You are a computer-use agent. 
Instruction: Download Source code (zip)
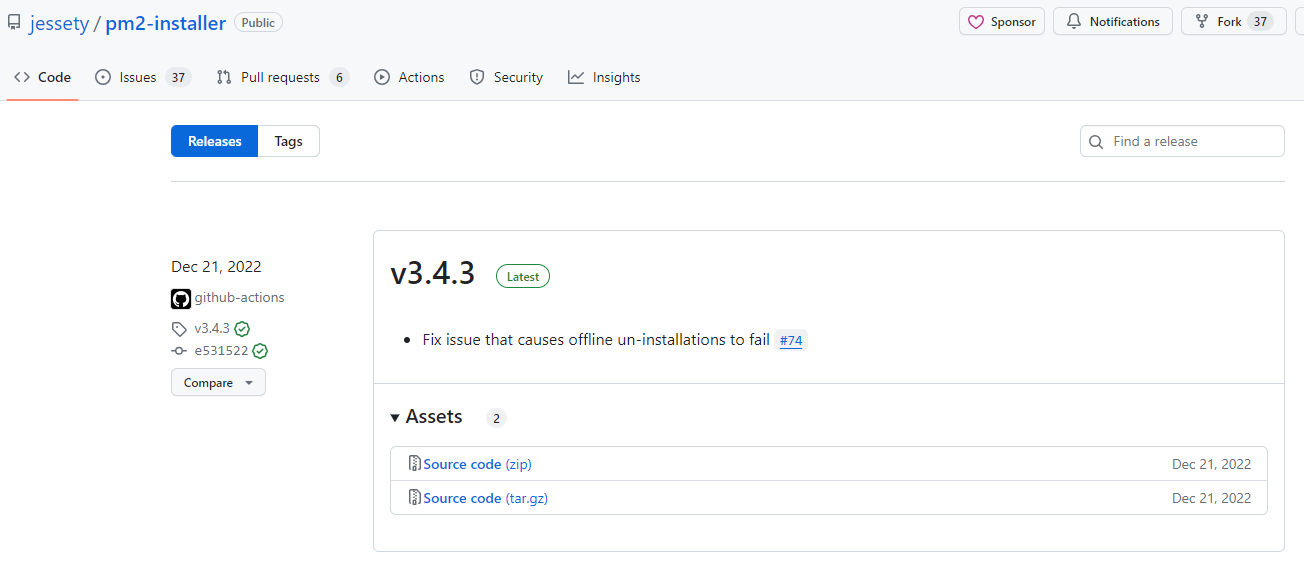pyautogui.click(x=477, y=464)
